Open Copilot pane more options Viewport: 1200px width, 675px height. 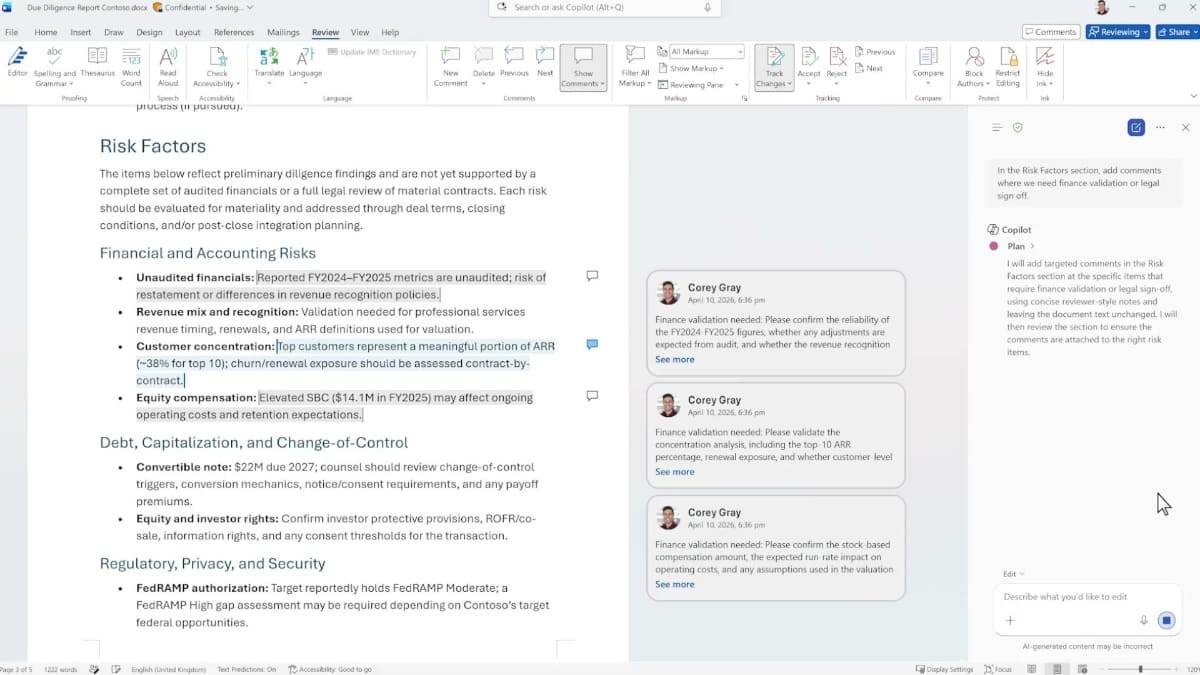click(1160, 127)
